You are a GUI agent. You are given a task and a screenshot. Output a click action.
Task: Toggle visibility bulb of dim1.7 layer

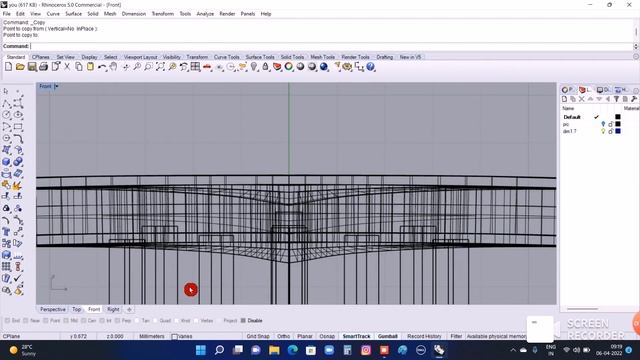[603, 131]
